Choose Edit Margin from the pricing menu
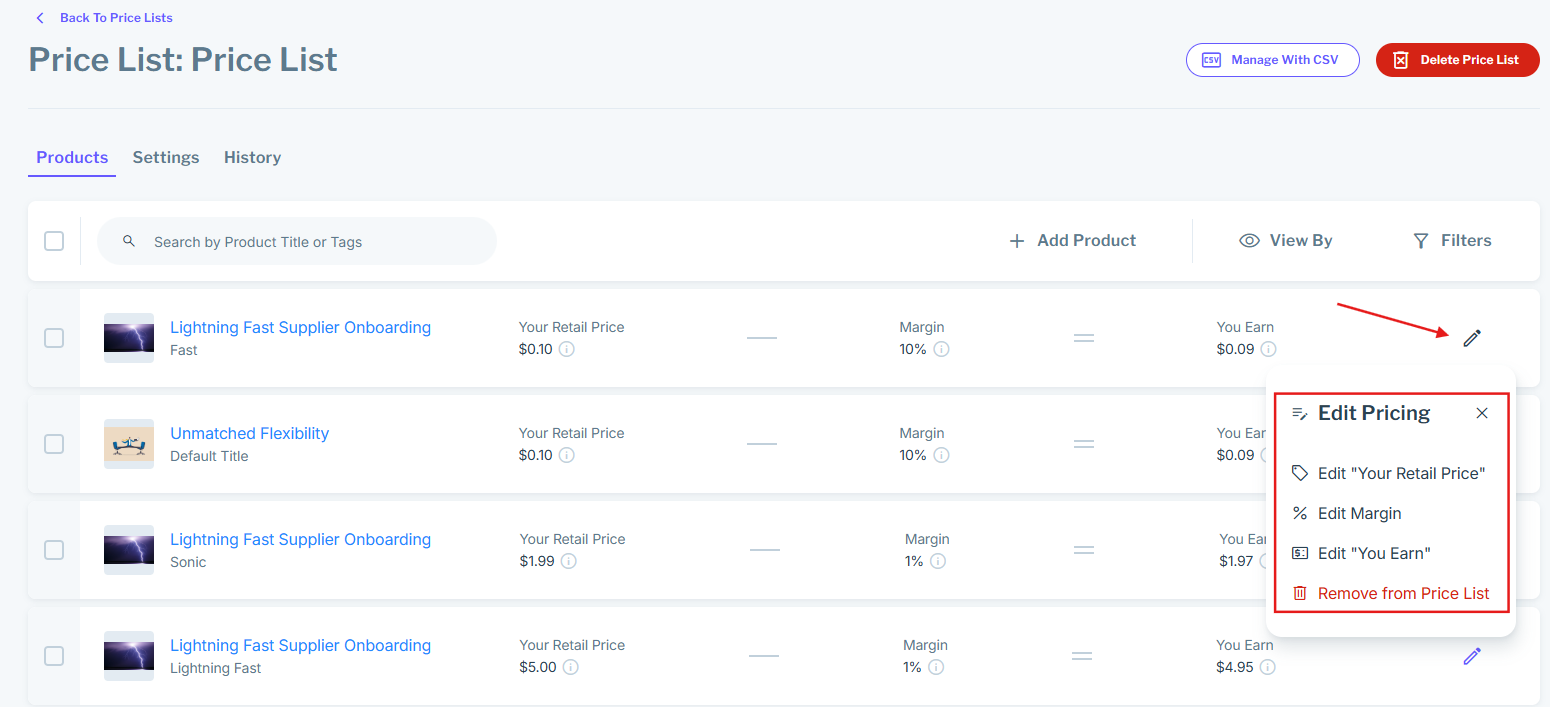Image resolution: width=1550 pixels, height=707 pixels. tap(1359, 513)
